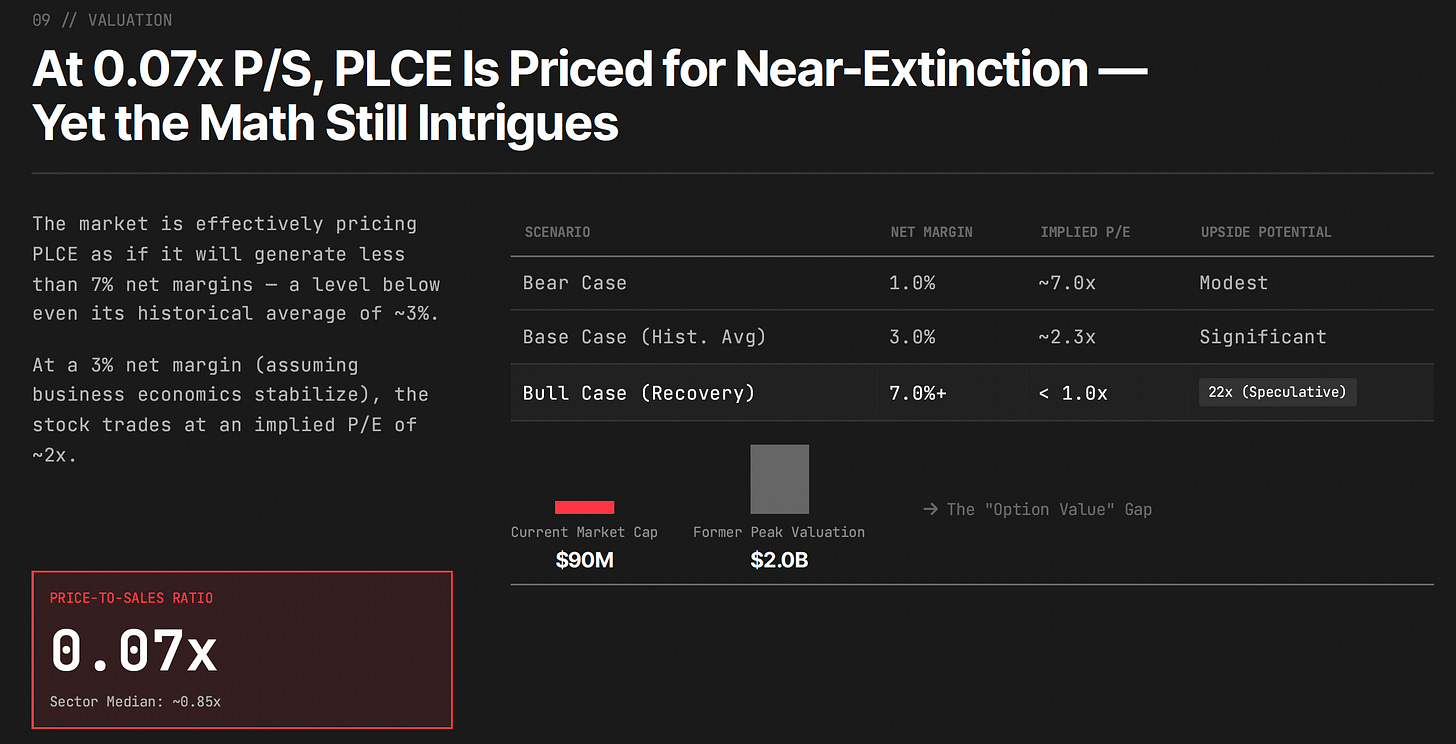Screen dimensions: 1456x744
Task: Click the 0.07x price-to-sales figure
Action: point(133,650)
